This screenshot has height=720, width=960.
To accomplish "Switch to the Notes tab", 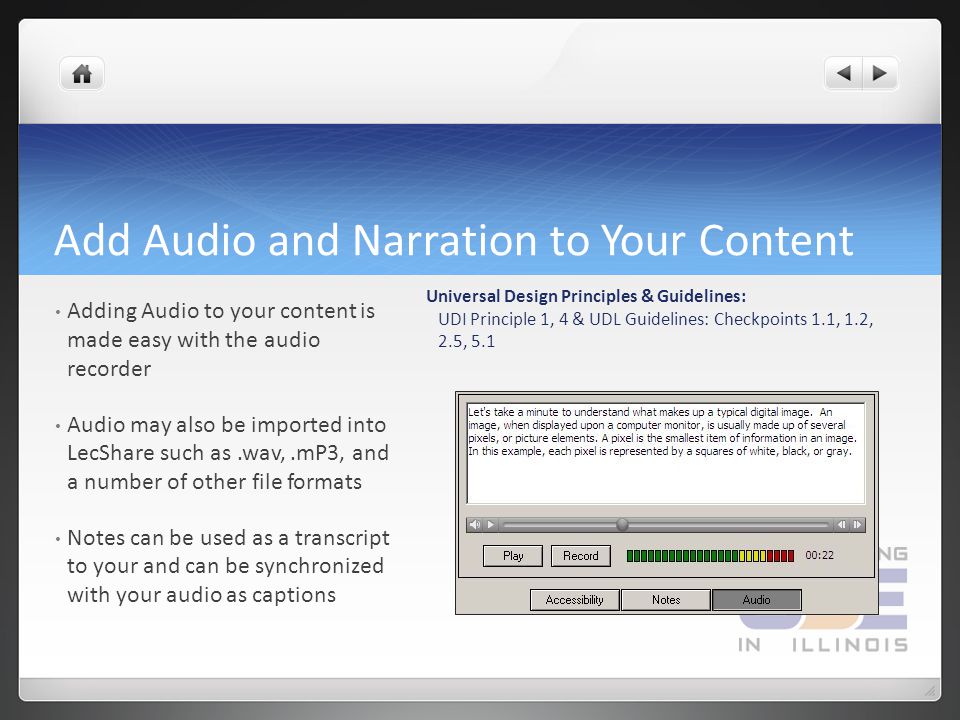I will click(x=666, y=600).
